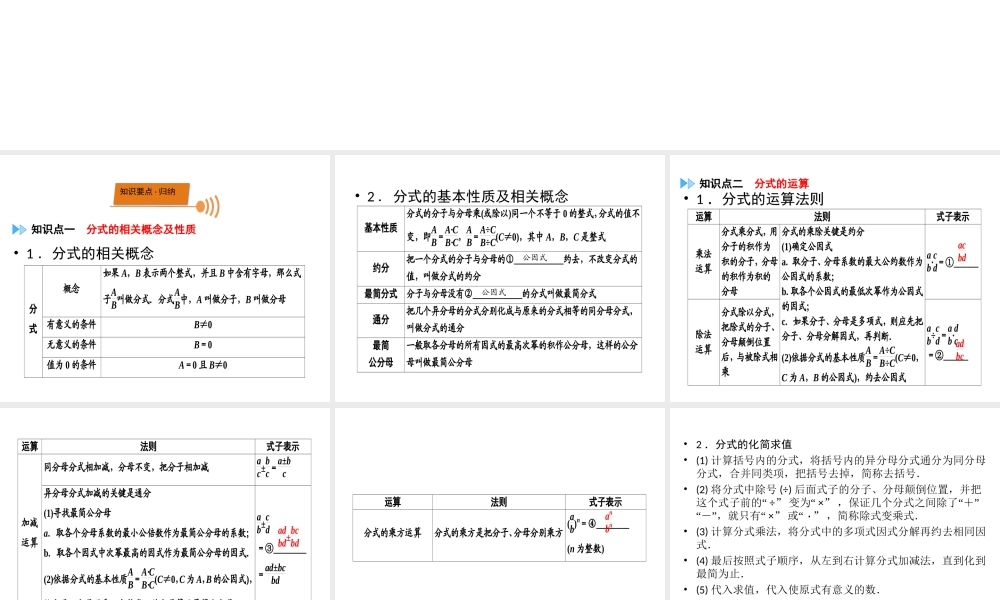Click 法则 header in the 乘法运算 table
The height and width of the screenshot is (600, 1000).
click(x=822, y=217)
